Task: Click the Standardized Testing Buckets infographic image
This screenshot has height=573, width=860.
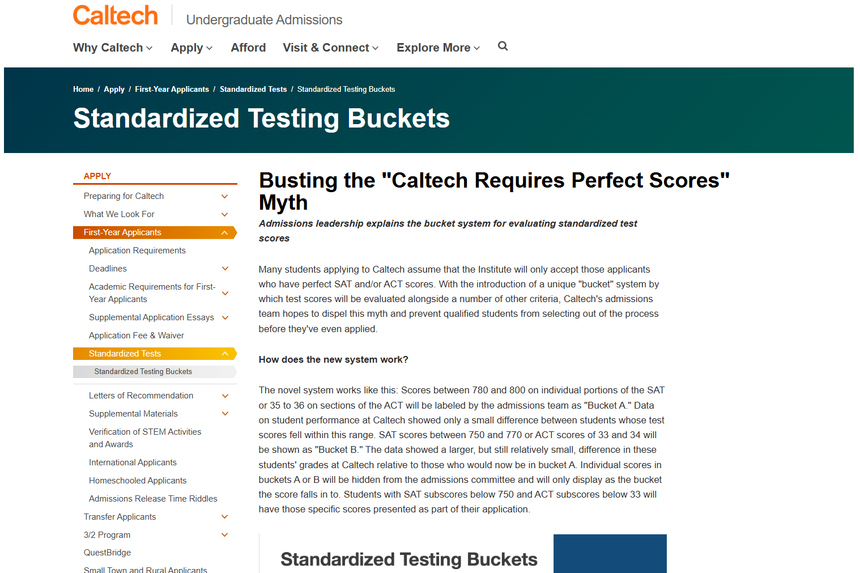Action: (x=462, y=555)
